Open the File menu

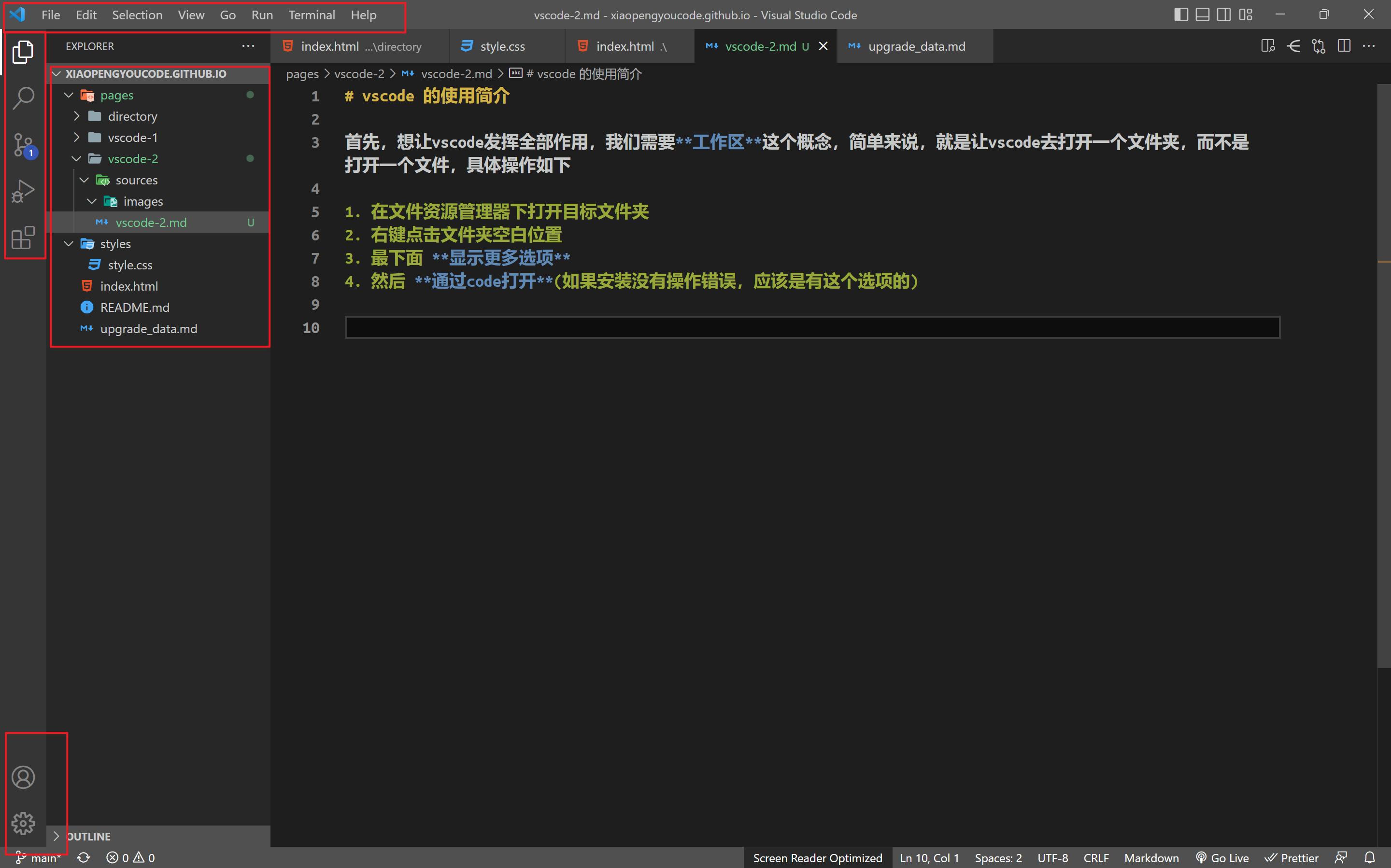pyautogui.click(x=51, y=15)
